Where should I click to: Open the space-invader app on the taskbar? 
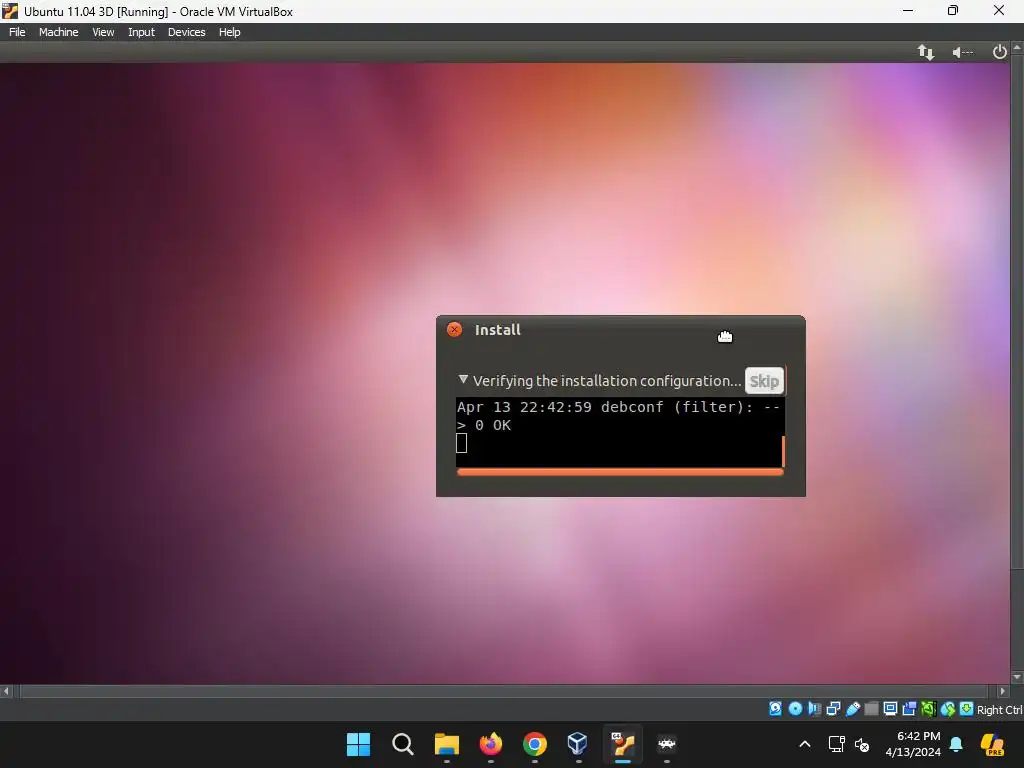[x=666, y=744]
